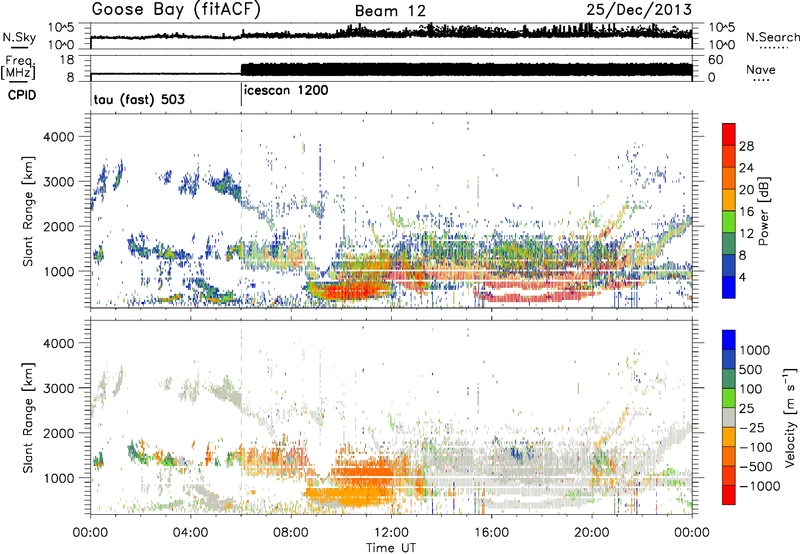Click the '-1000' tick on Velocity colorbar
800x554 pixels.
(759, 486)
